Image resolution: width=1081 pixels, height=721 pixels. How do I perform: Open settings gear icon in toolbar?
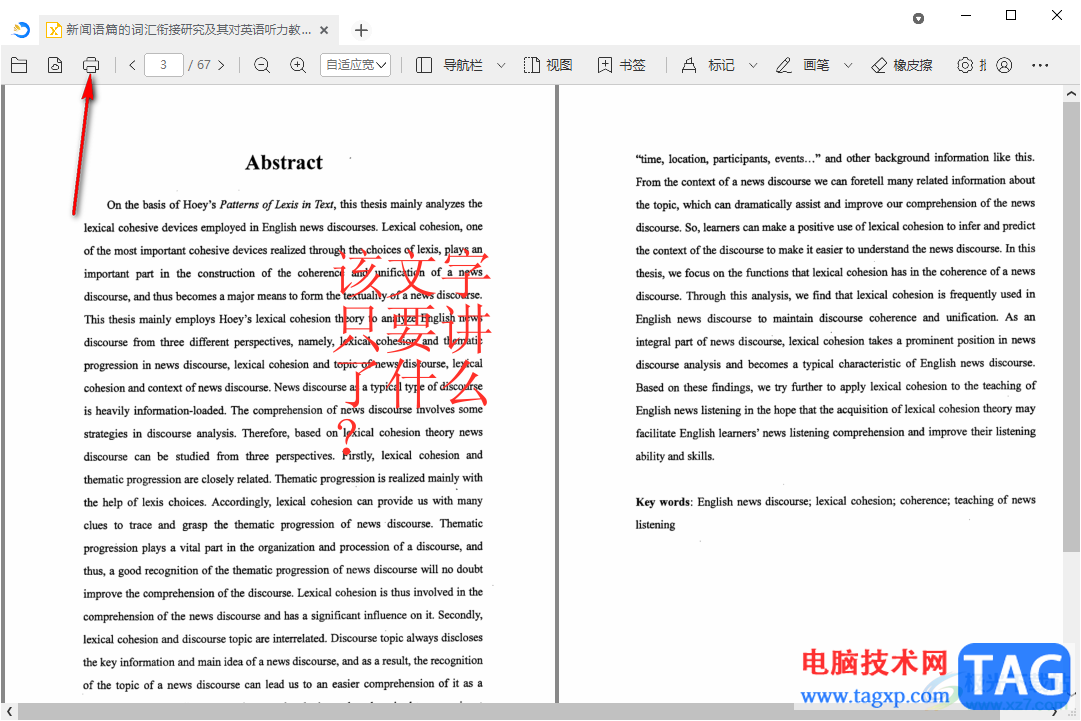click(x=965, y=65)
